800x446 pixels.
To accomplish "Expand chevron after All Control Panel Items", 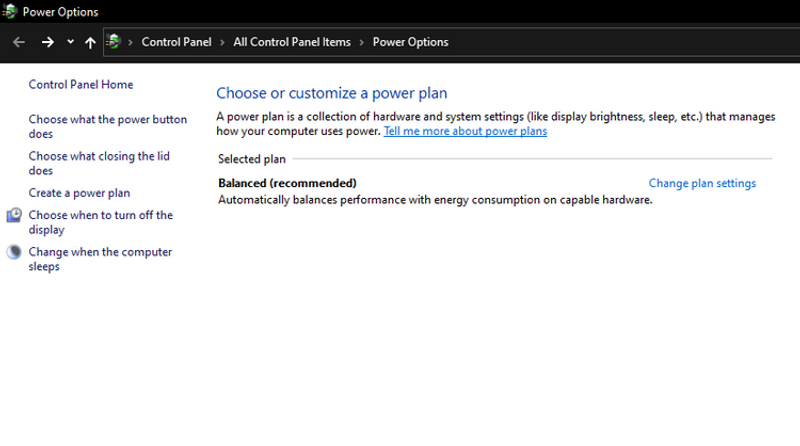I will (x=362, y=42).
